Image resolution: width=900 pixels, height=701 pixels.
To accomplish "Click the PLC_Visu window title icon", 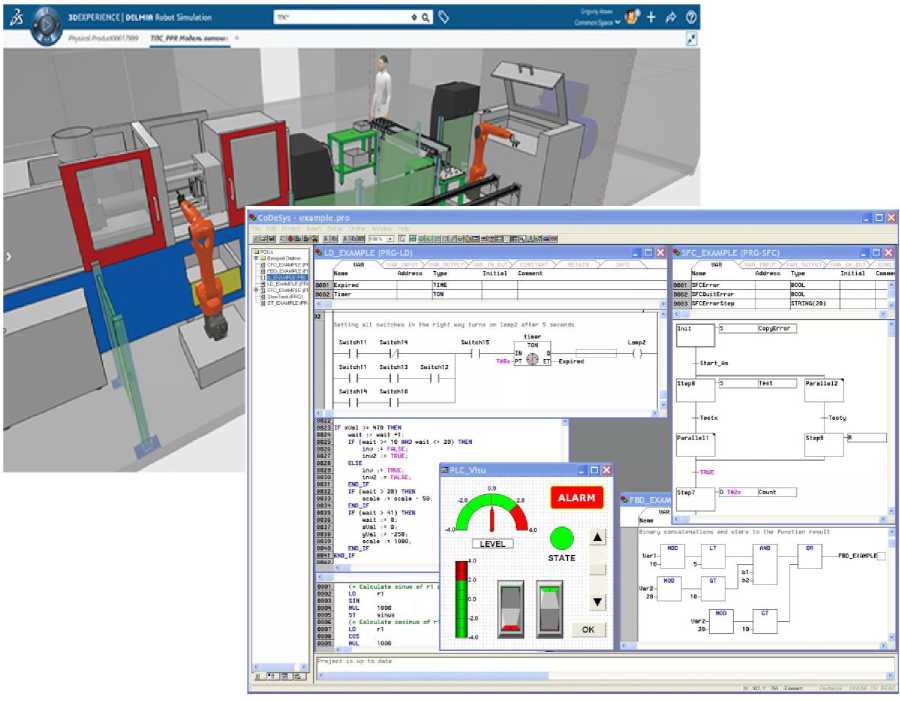I will (x=444, y=470).
